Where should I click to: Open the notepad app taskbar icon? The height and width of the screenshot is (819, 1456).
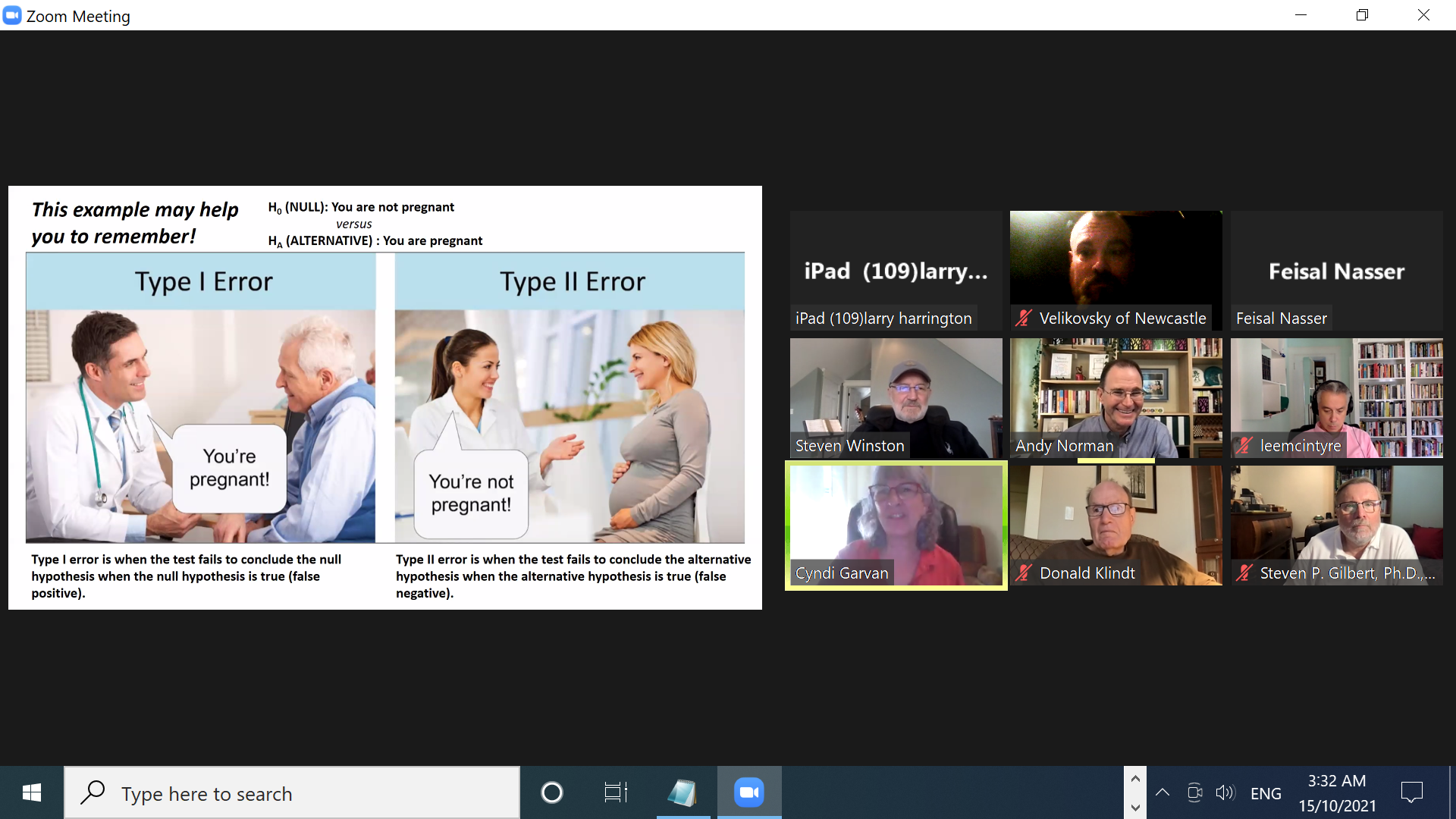tap(682, 792)
